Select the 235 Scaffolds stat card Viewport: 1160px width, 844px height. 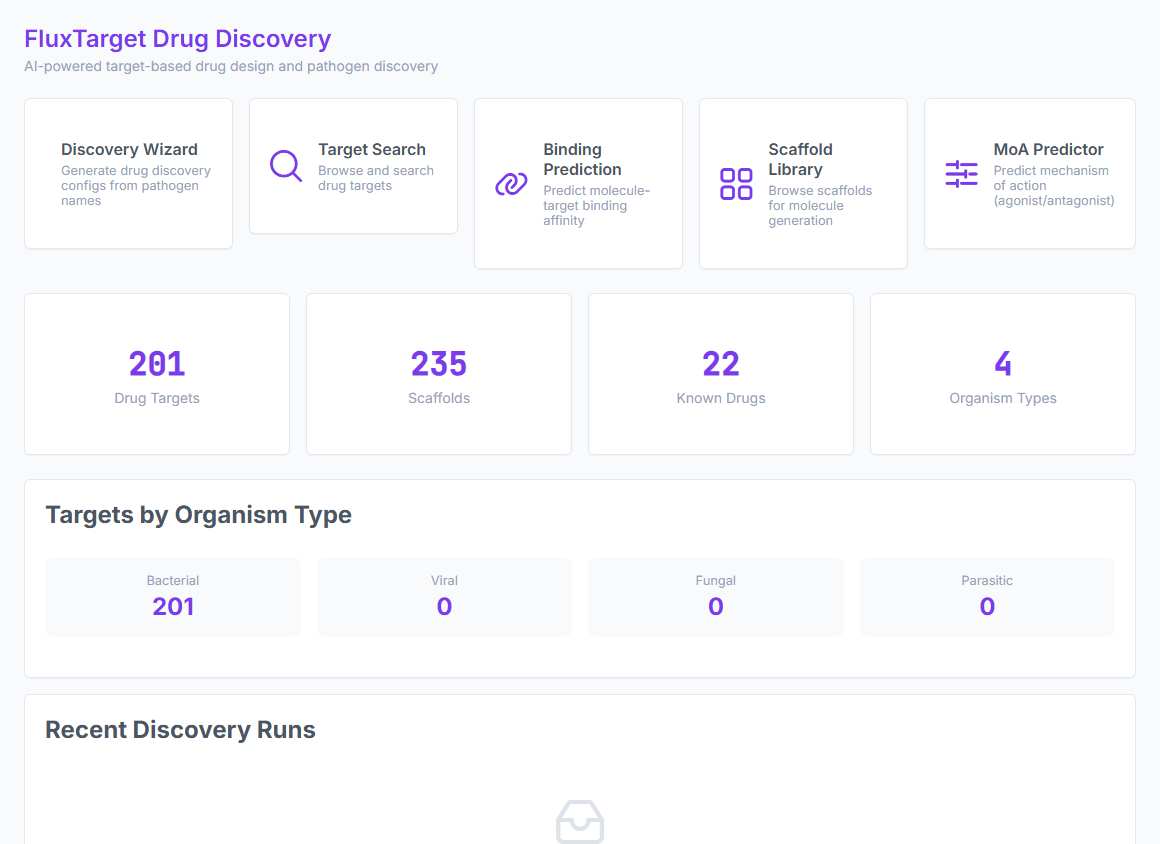point(439,374)
